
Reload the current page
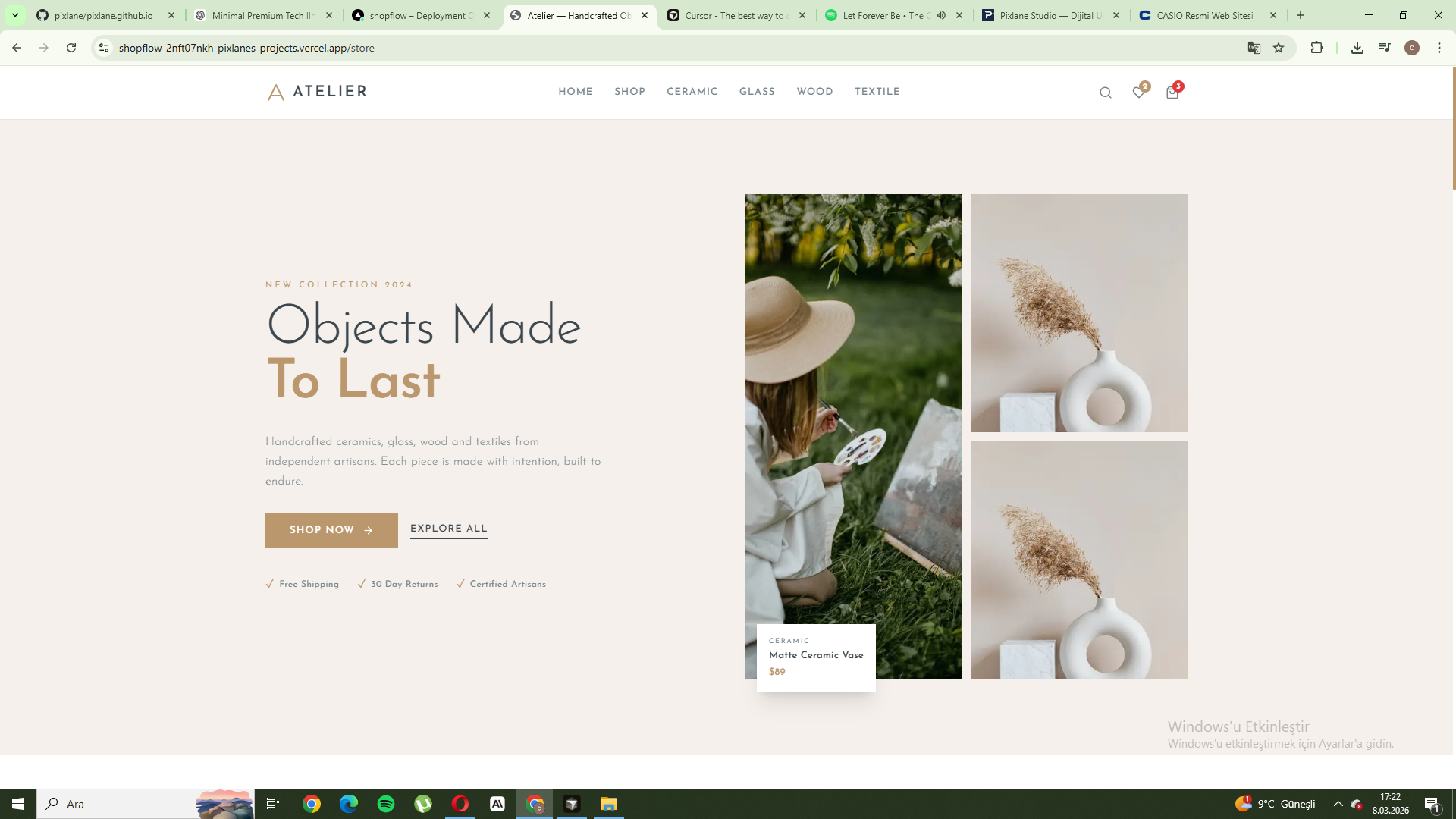coord(71,47)
